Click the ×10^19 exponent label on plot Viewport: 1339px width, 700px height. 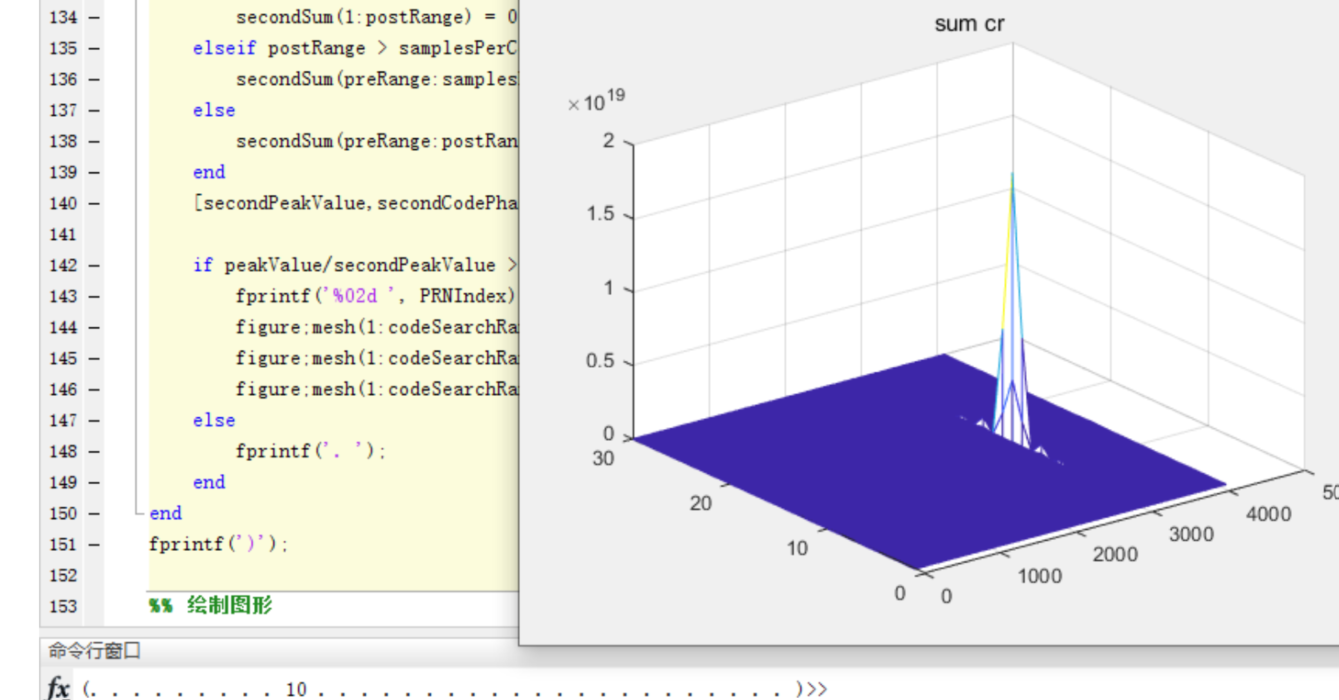[597, 101]
